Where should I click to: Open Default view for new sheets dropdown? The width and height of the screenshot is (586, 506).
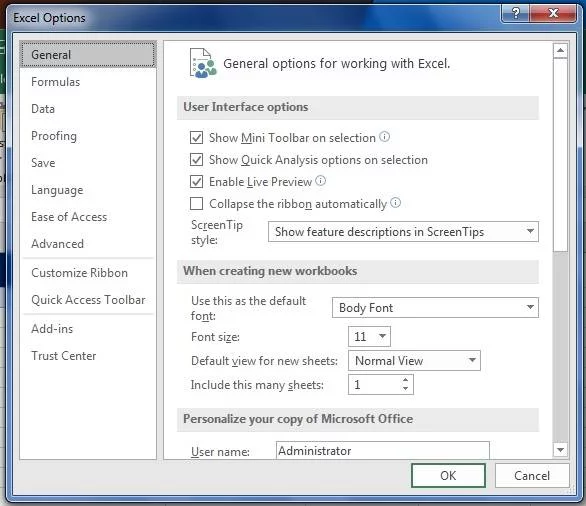coord(414,361)
